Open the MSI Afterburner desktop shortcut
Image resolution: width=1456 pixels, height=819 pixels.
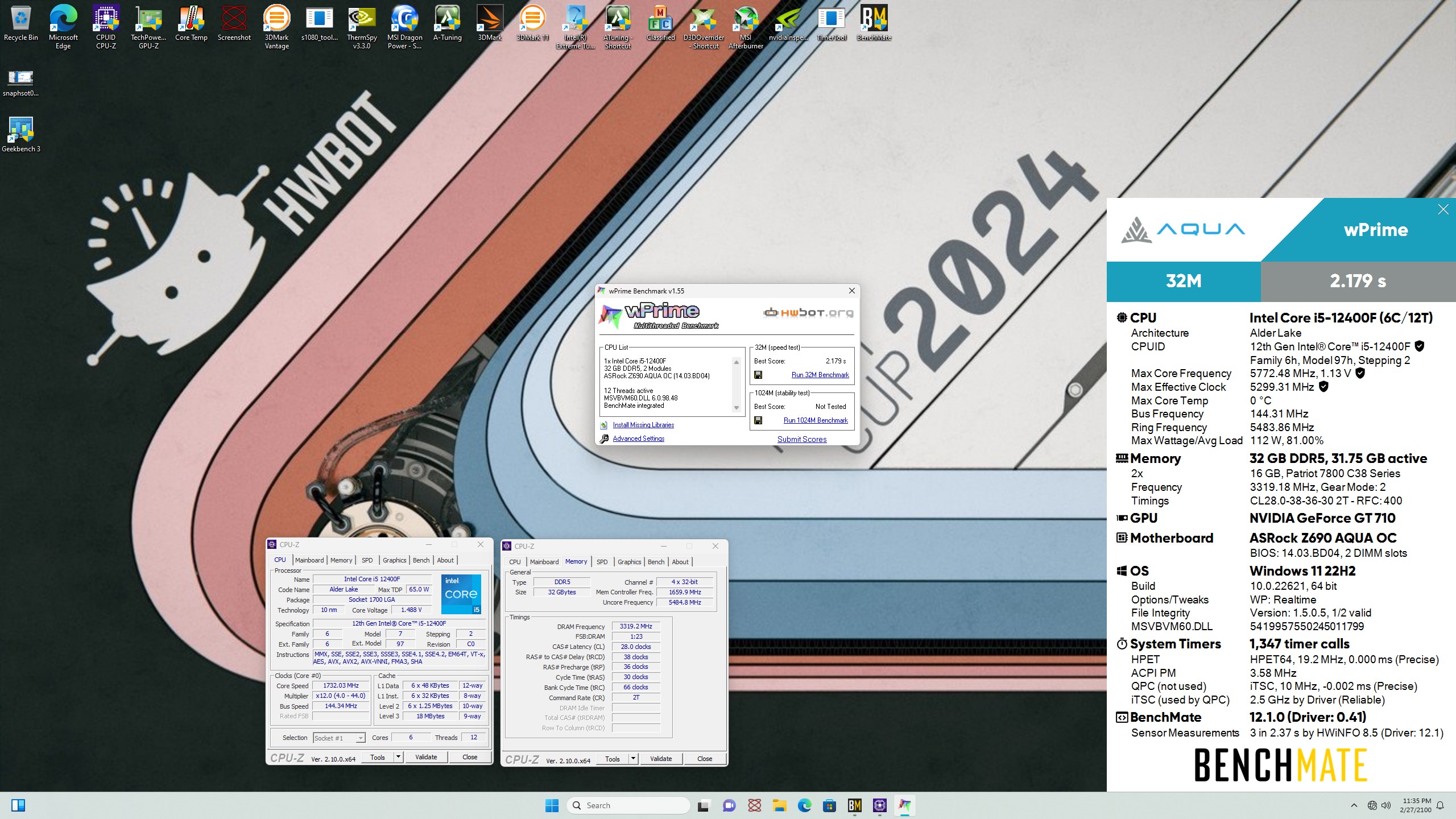click(x=746, y=27)
